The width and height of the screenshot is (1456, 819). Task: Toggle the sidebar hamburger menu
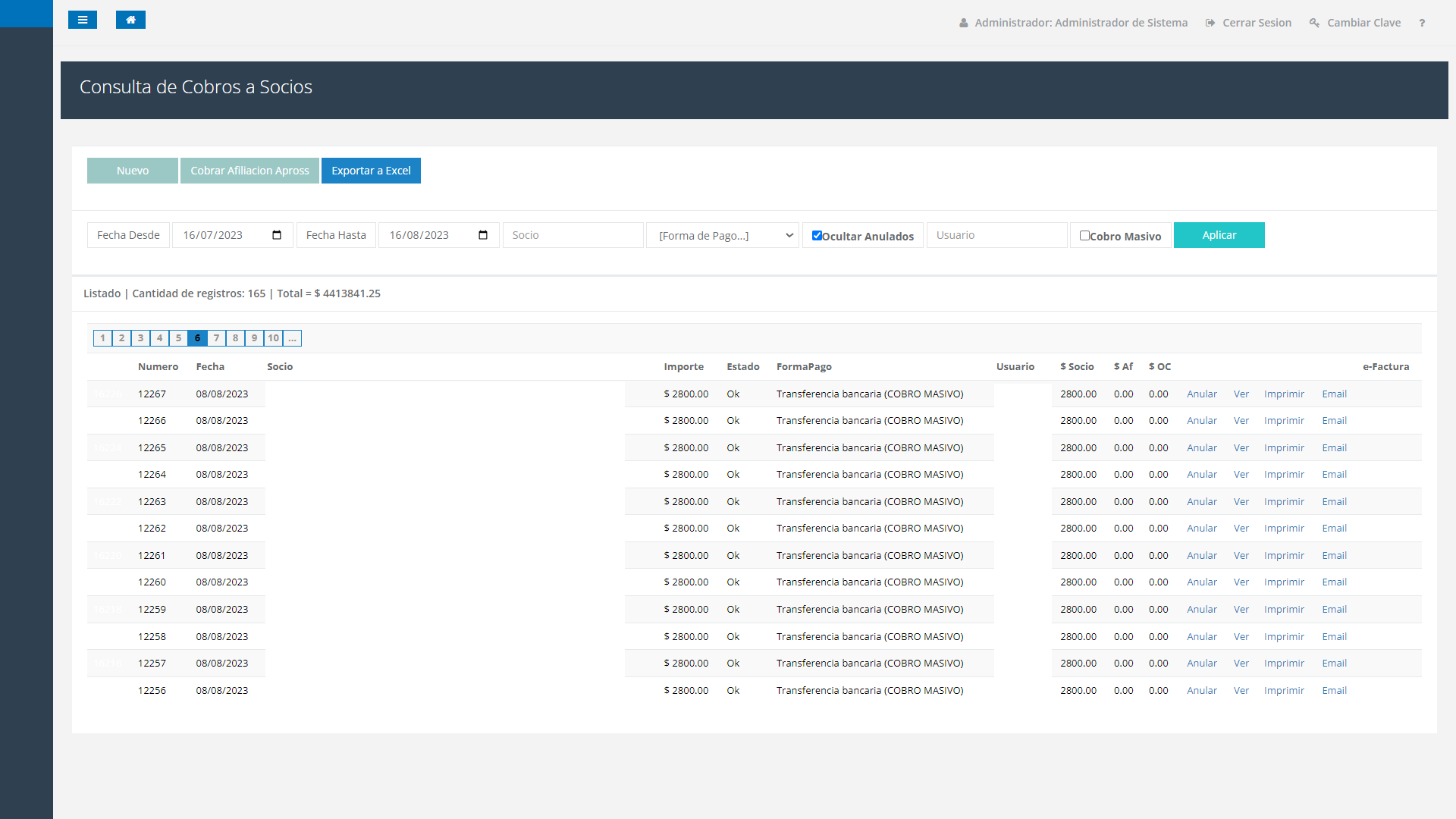point(83,20)
